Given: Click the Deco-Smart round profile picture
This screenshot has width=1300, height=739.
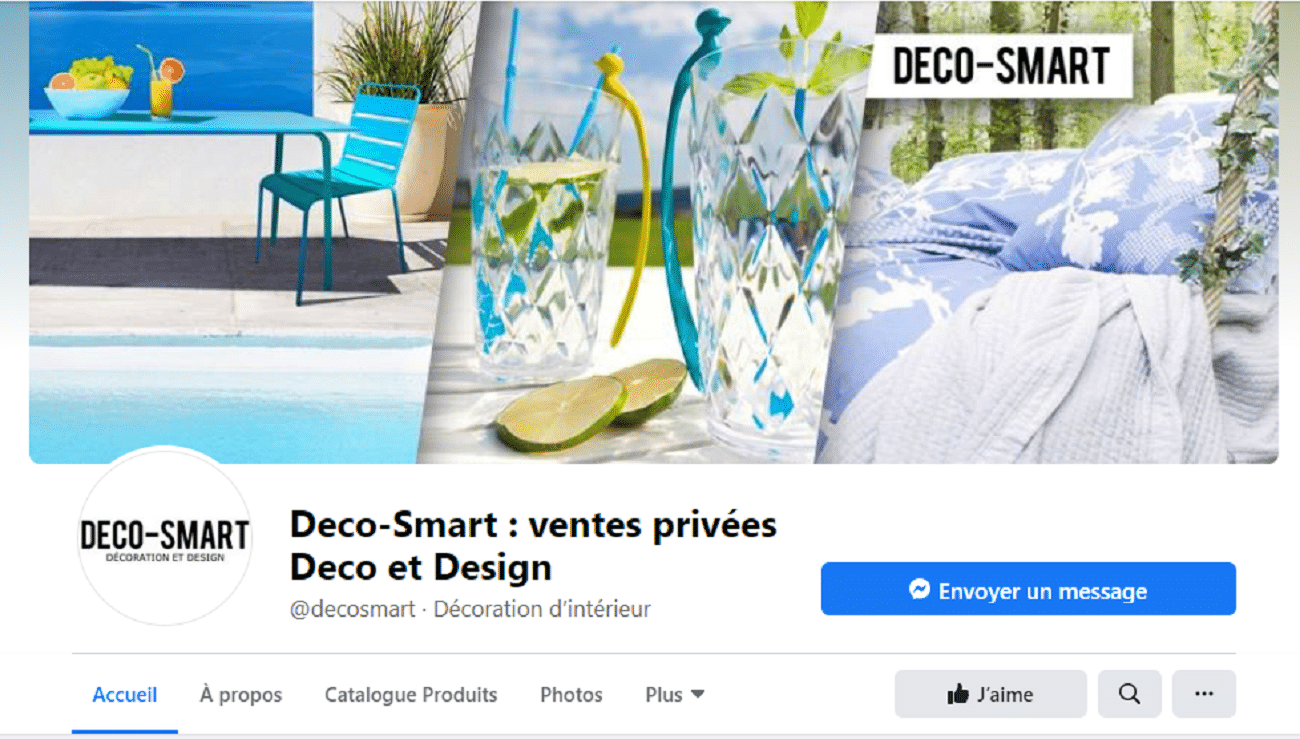Looking at the screenshot, I should pyautogui.click(x=165, y=538).
